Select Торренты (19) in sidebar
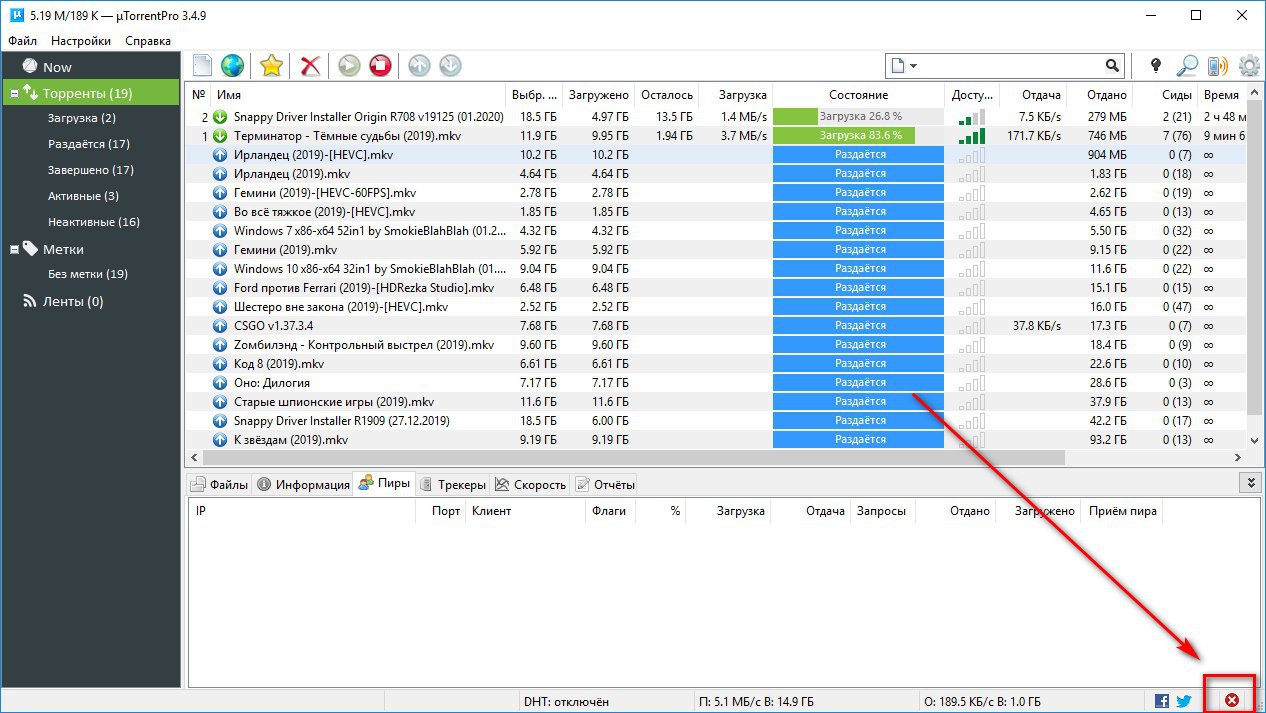1266x713 pixels. coord(90,93)
